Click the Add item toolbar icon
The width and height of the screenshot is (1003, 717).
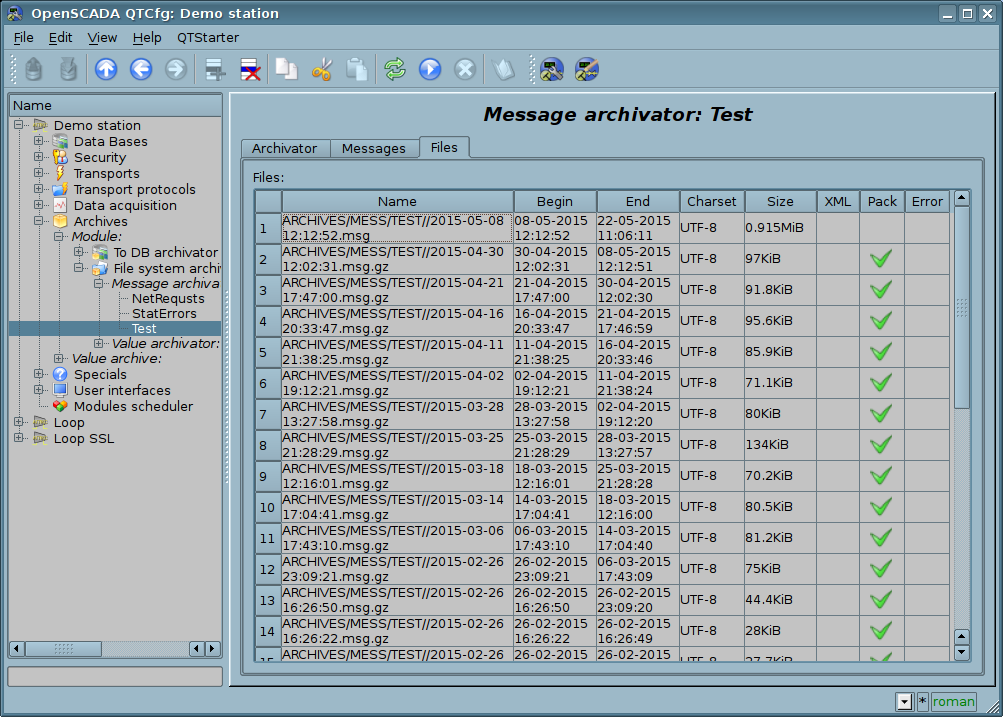click(x=214, y=69)
